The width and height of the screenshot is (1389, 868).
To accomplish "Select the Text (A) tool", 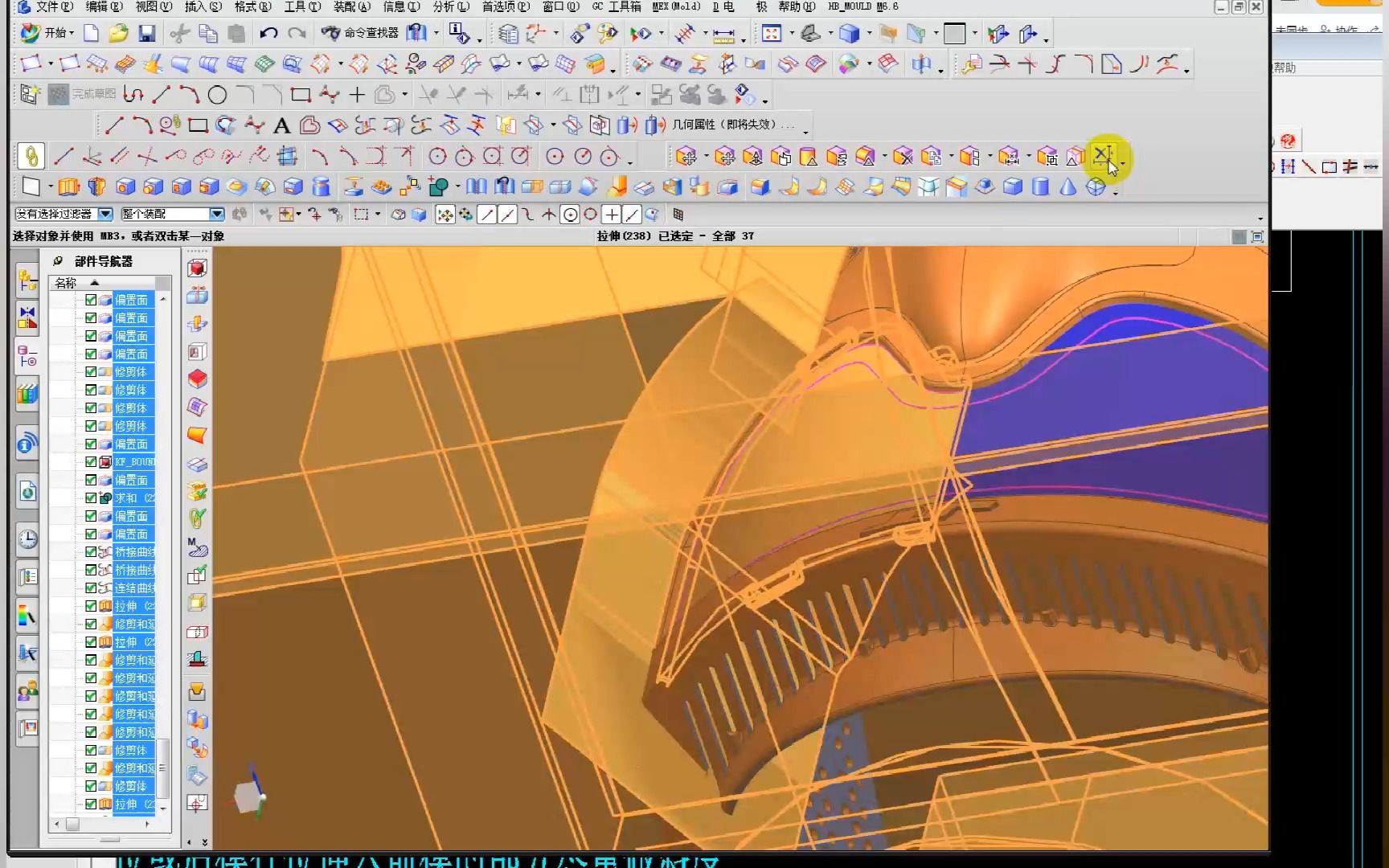I will pyautogui.click(x=281, y=125).
